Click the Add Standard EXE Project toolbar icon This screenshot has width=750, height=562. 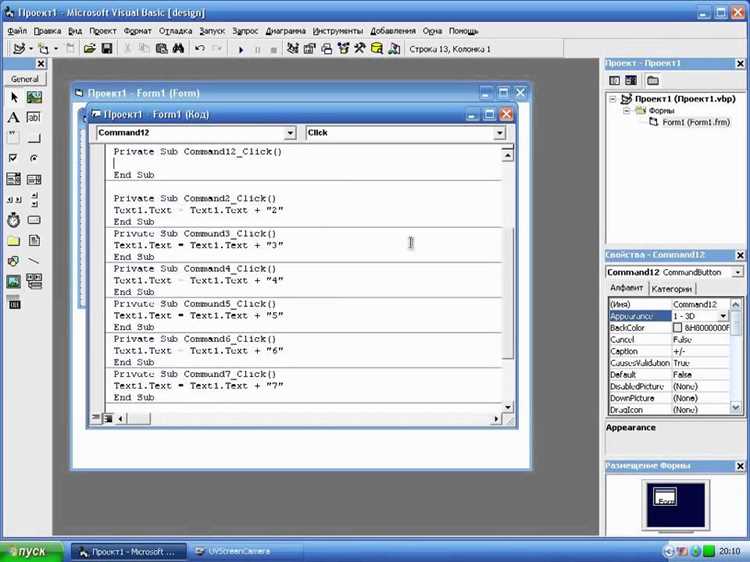[x=19, y=49]
